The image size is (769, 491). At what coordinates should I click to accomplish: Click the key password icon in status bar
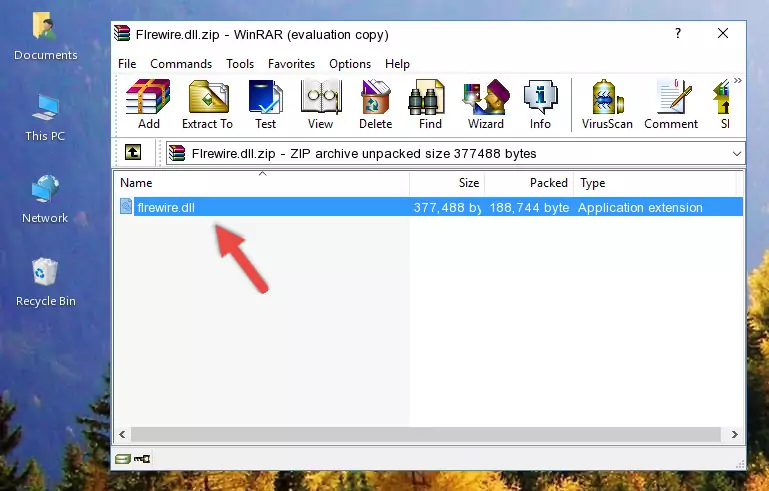click(x=142, y=459)
